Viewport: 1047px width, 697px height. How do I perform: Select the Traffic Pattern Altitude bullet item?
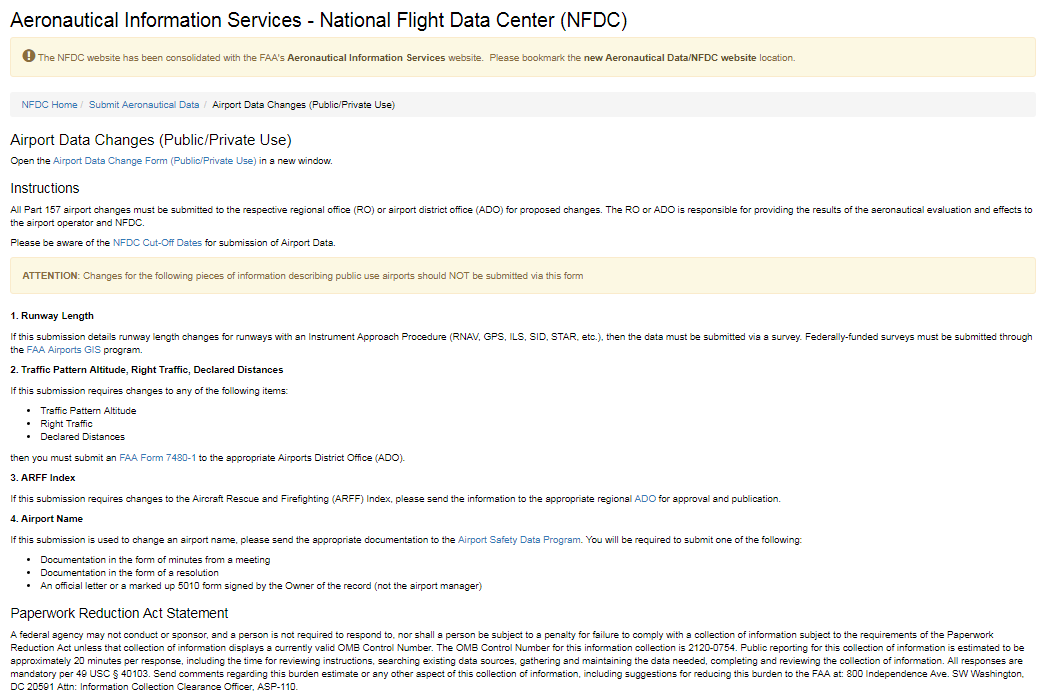point(88,410)
